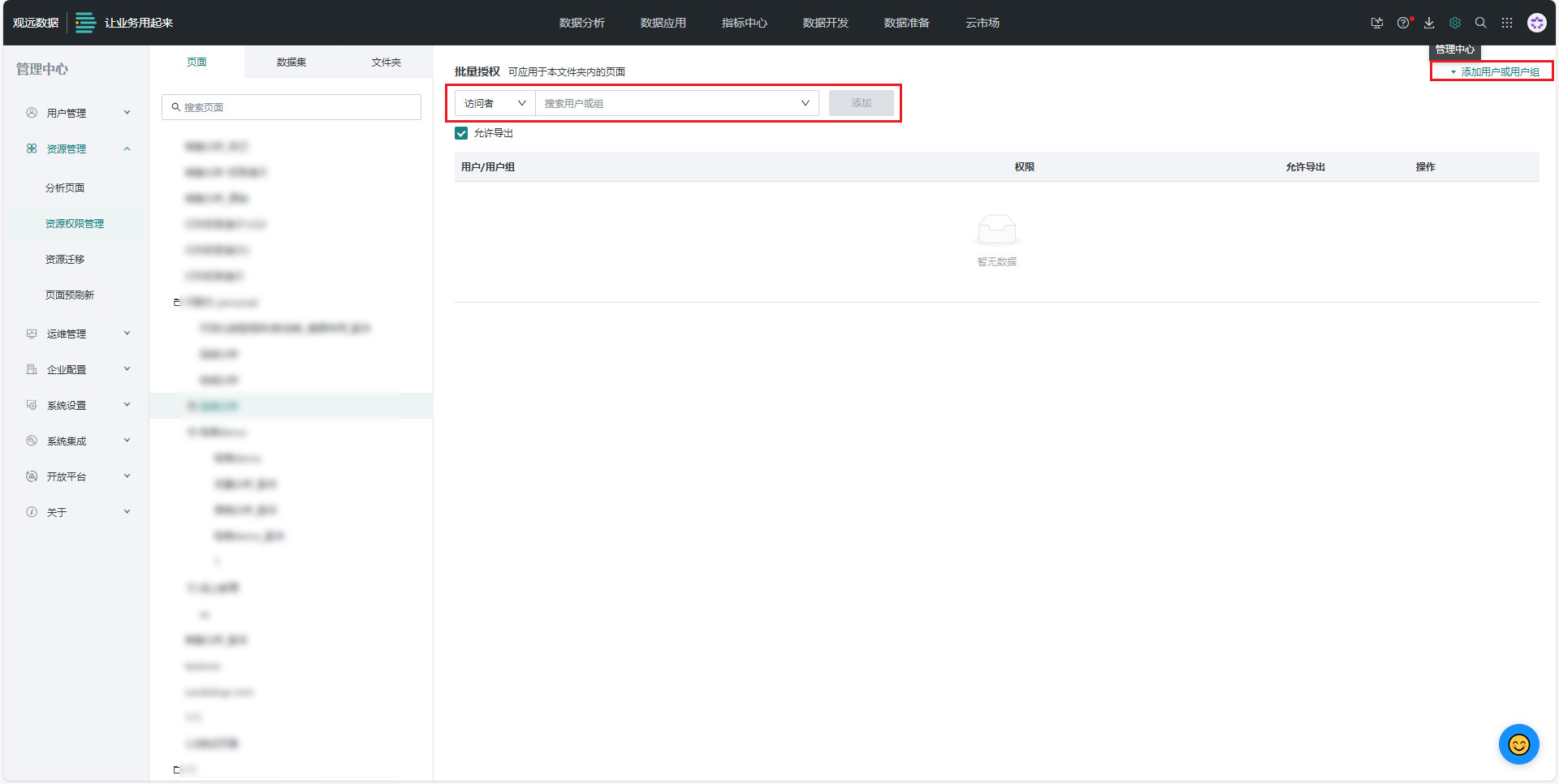Click the user avatar icon

[x=1536, y=23]
